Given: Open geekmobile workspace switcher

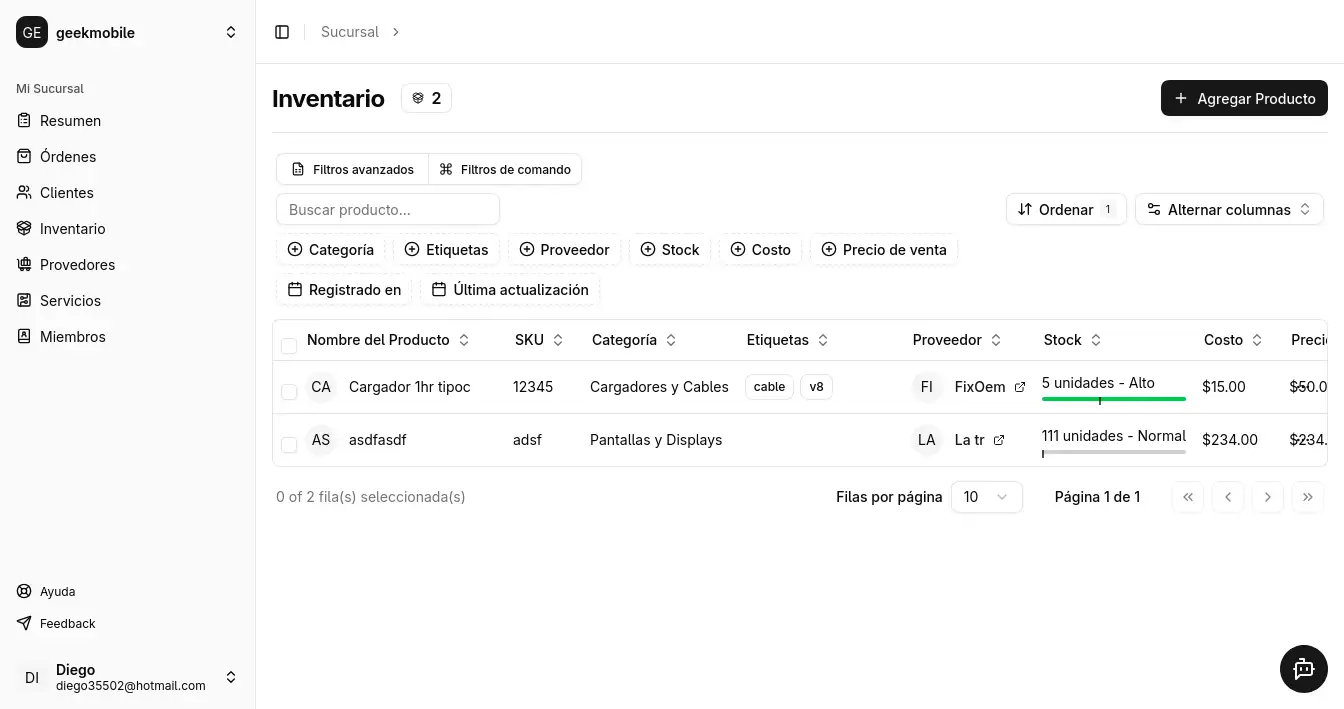Looking at the screenshot, I should tap(127, 32).
